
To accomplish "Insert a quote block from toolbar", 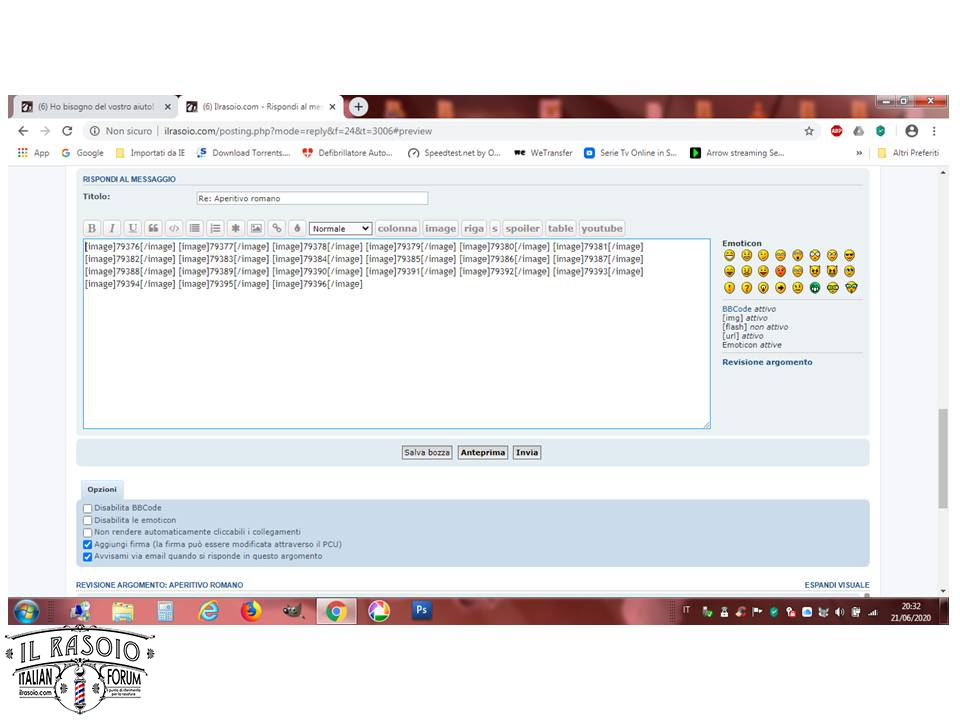I will coord(154,228).
